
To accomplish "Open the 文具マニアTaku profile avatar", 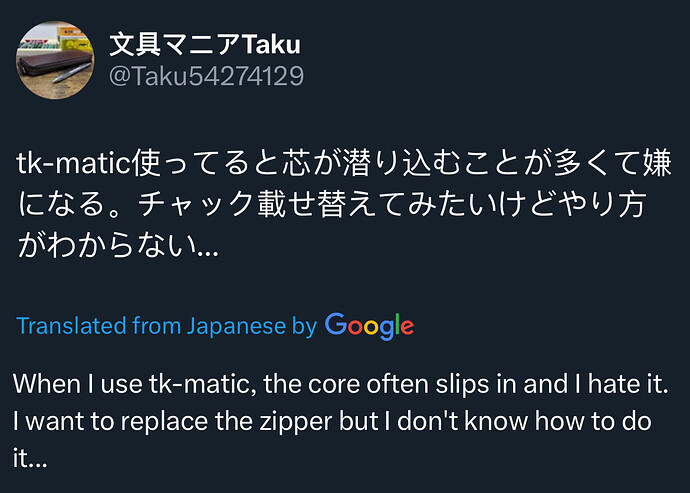I will (x=54, y=60).
